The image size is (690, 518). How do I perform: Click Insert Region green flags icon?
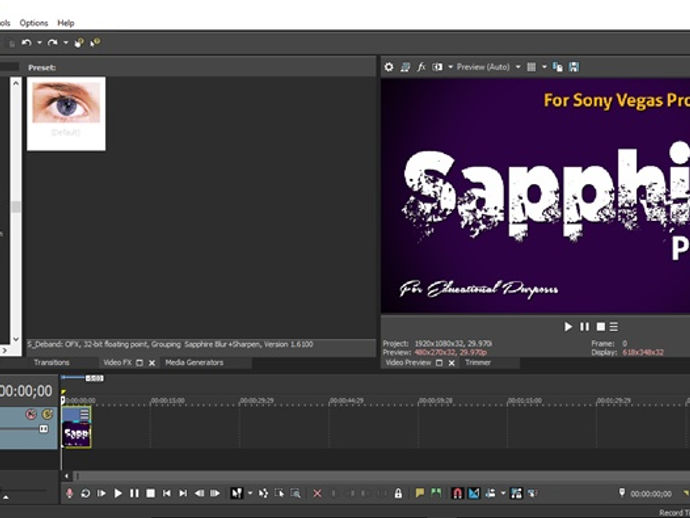click(x=436, y=493)
